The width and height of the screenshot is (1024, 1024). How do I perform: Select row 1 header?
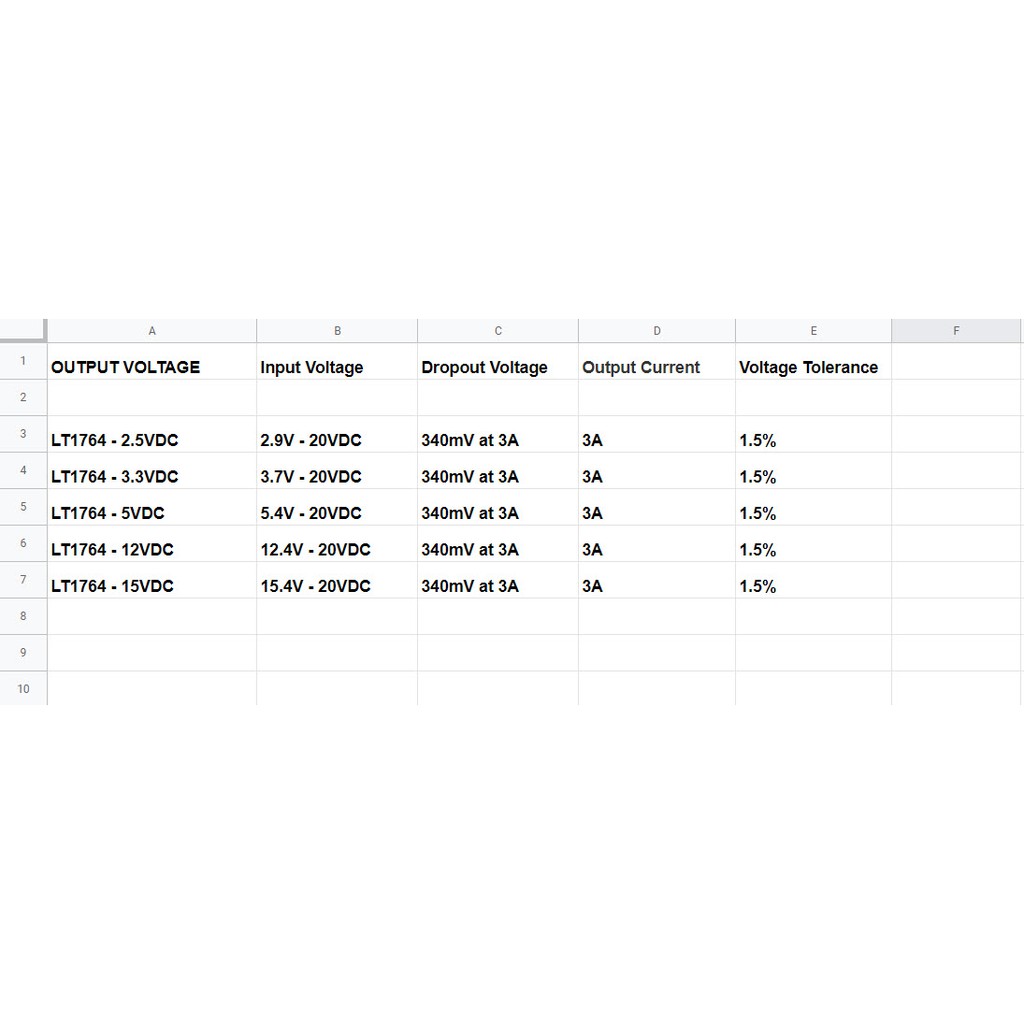pos(23,361)
